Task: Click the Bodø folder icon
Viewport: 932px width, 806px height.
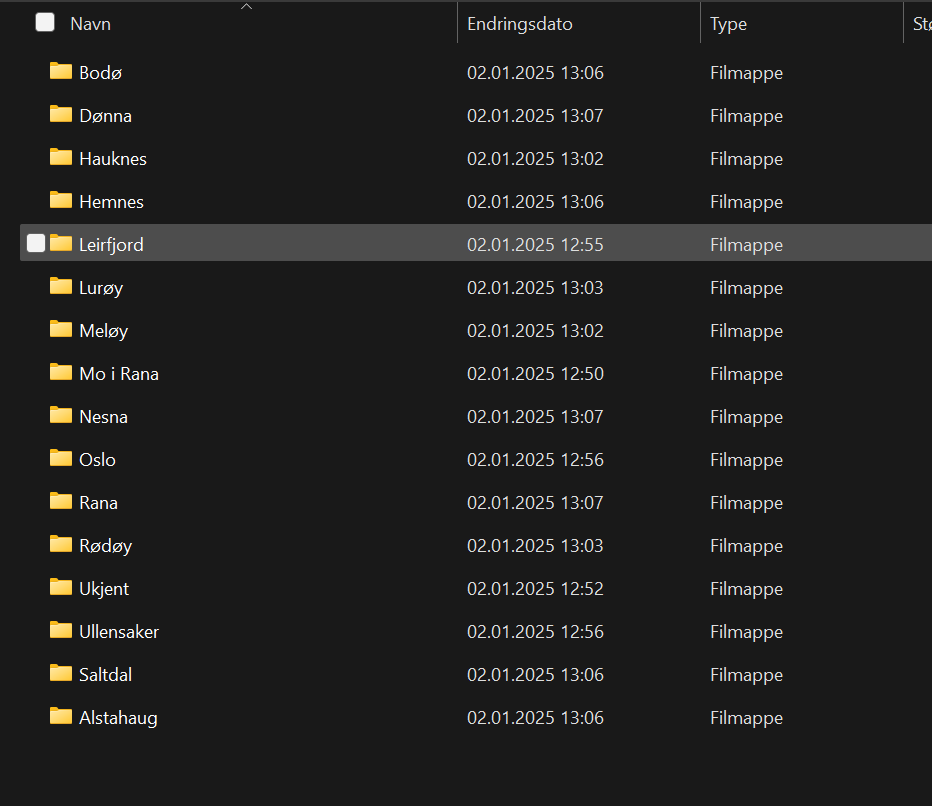Action: [x=61, y=71]
